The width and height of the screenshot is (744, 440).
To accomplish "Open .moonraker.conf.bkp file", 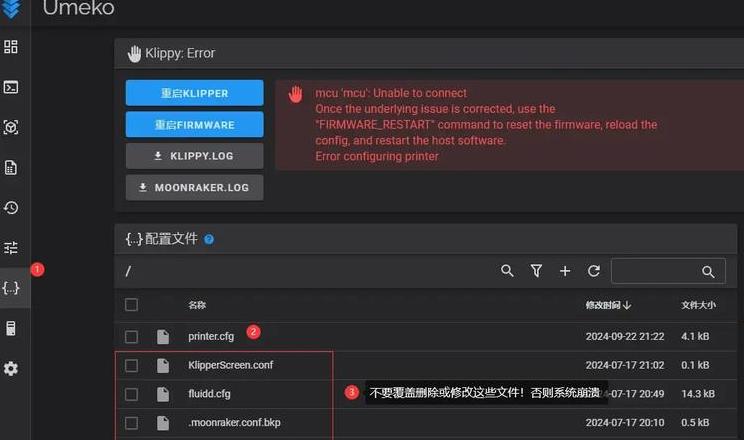I will point(234,422).
